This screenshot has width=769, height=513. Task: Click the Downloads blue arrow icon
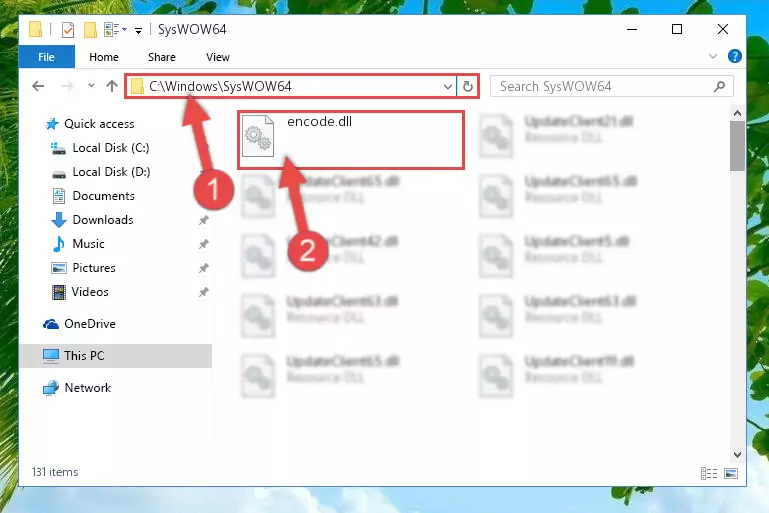coord(59,220)
